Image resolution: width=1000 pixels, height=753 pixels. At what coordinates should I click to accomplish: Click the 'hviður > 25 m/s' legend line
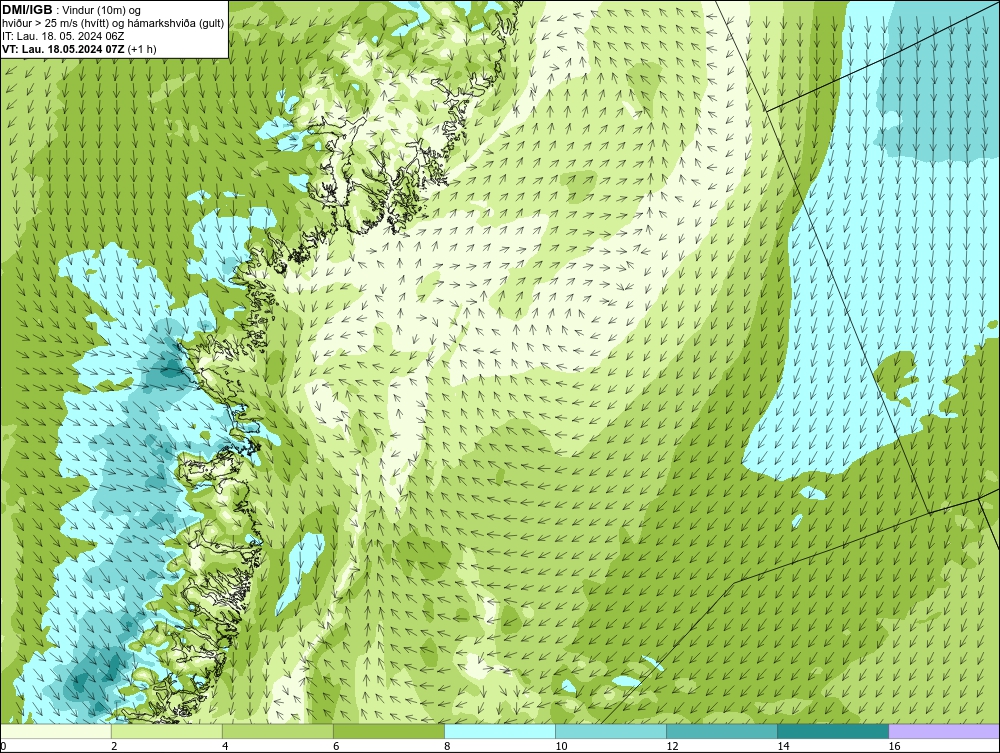click(x=113, y=23)
